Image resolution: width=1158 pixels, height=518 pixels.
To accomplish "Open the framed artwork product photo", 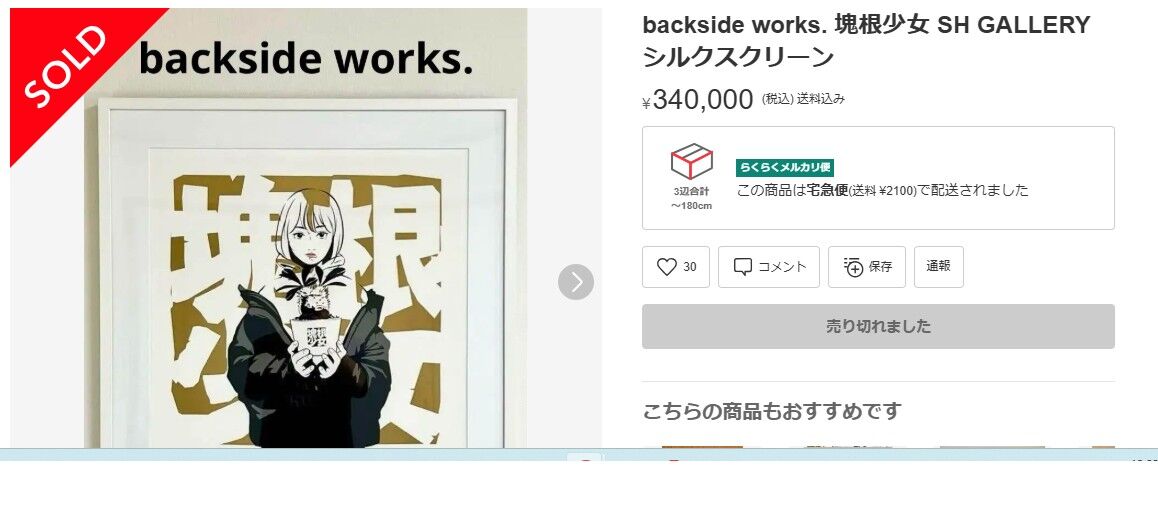I will (x=306, y=273).
